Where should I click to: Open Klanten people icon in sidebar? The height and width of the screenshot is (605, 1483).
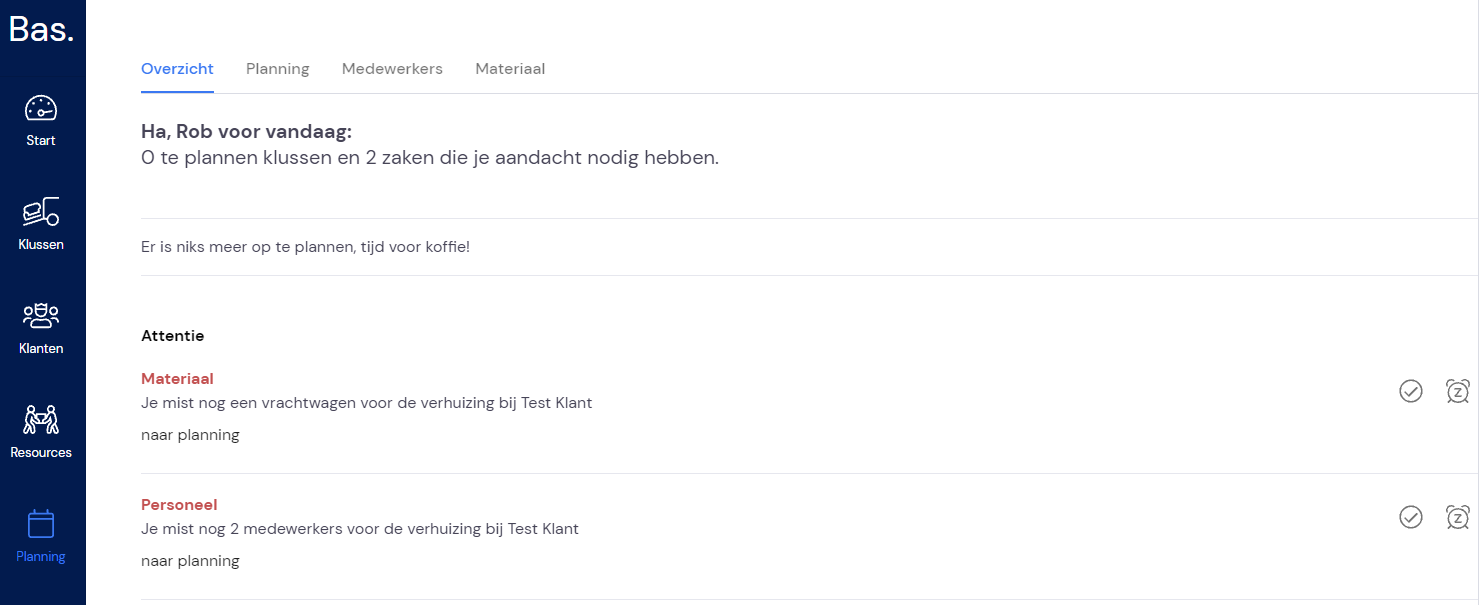41,316
